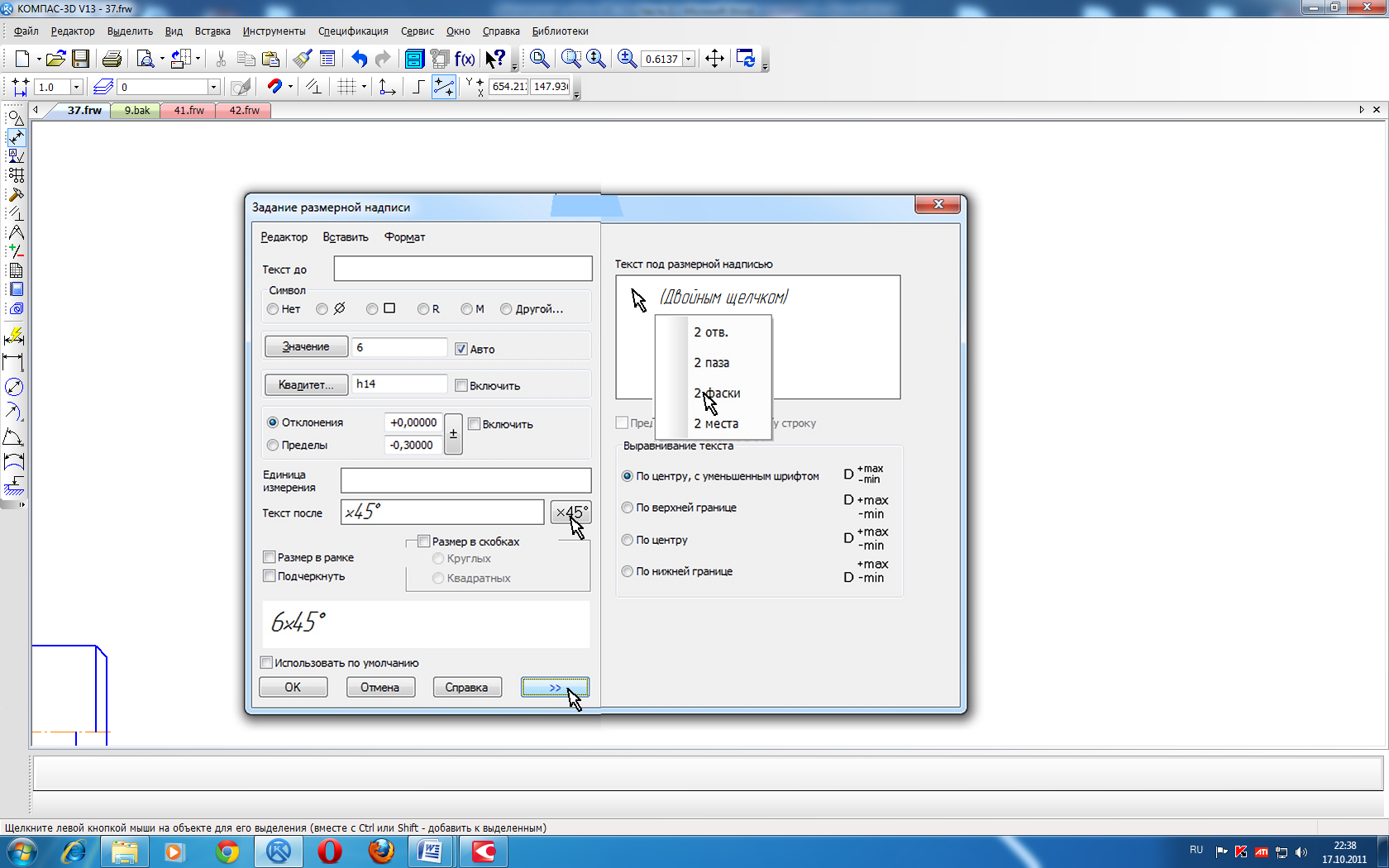Click the Отмена button
This screenshot has width=1389, height=868.
click(379, 687)
